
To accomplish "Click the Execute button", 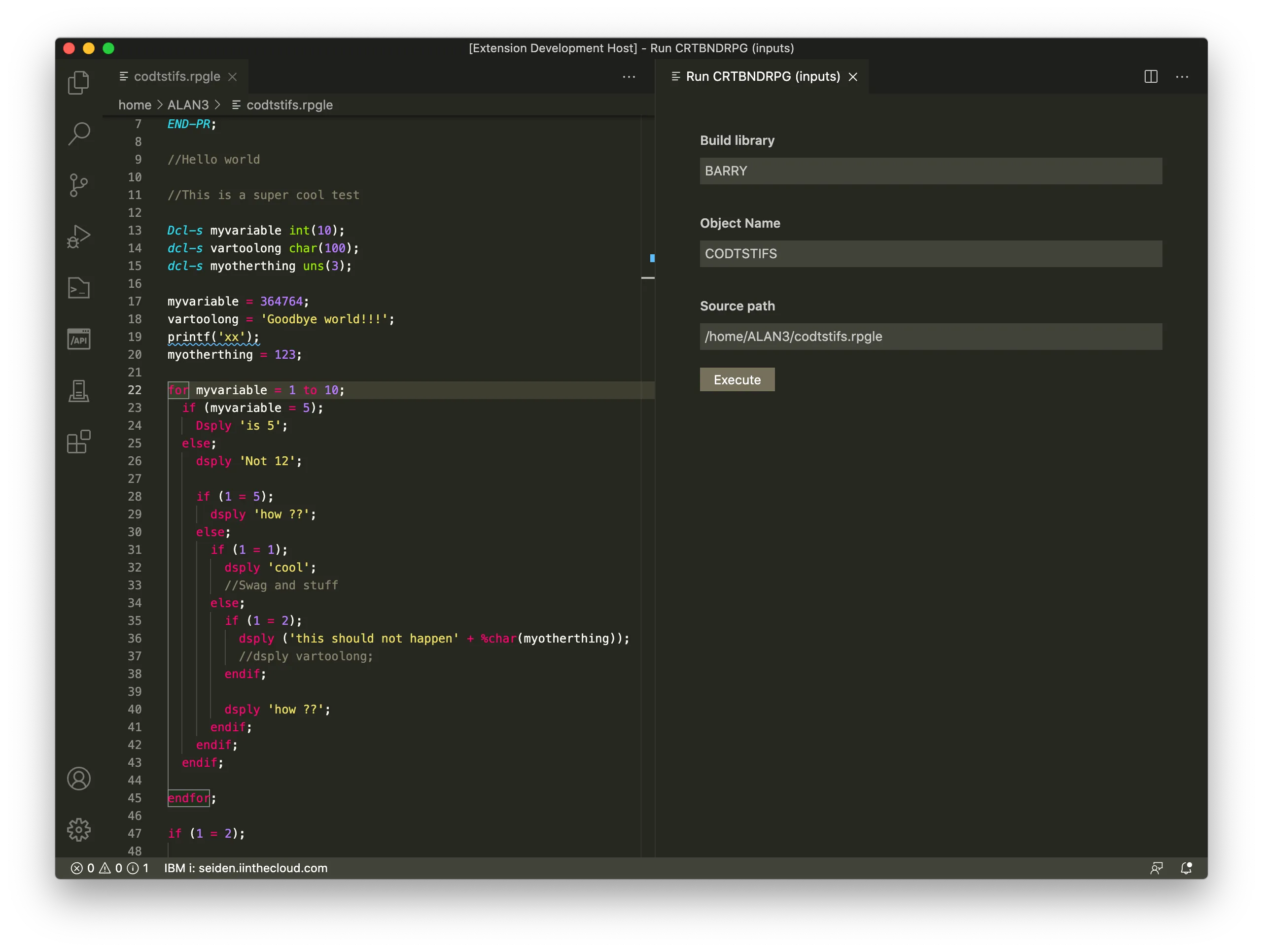I will (737, 379).
